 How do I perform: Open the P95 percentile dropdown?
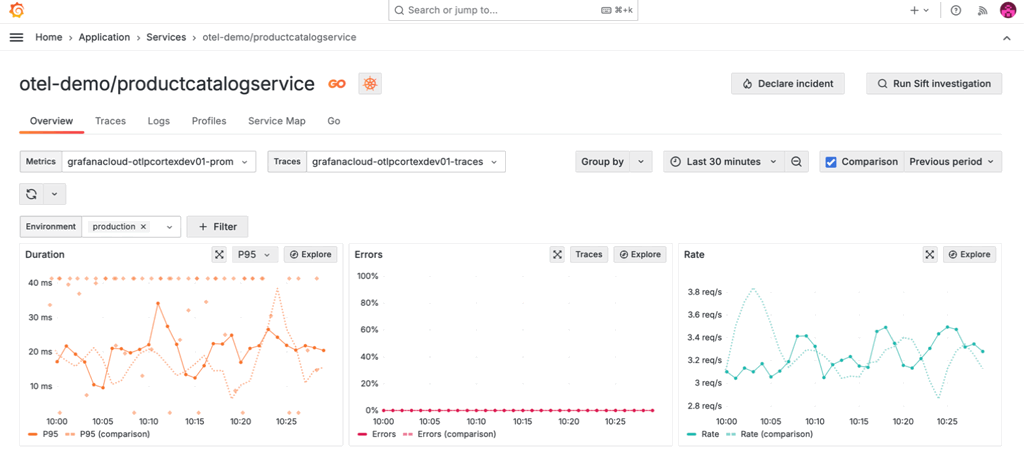255,255
